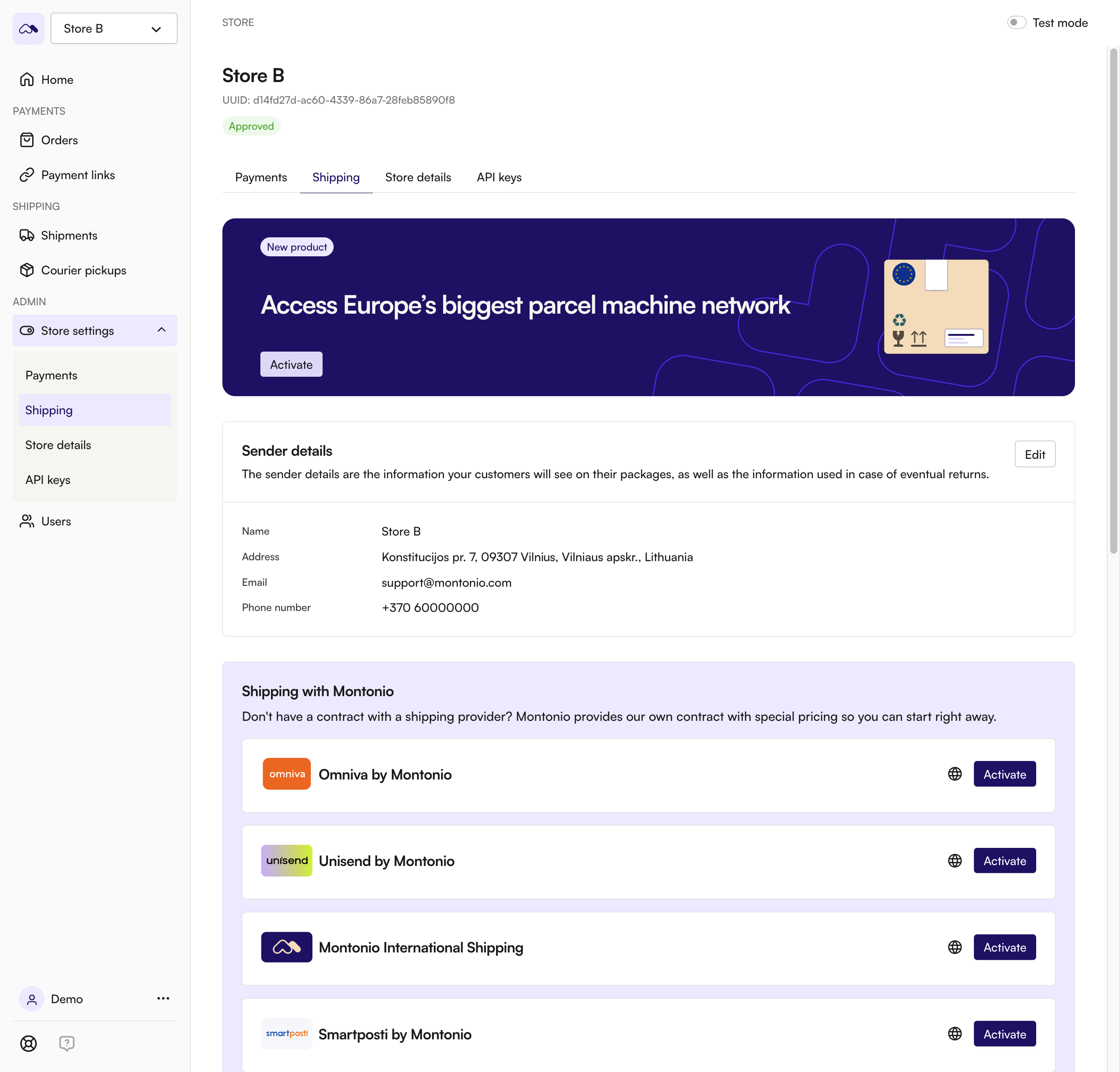Open the three-dots menu beside Demo
The image size is (1120, 1072).
pyautogui.click(x=163, y=998)
